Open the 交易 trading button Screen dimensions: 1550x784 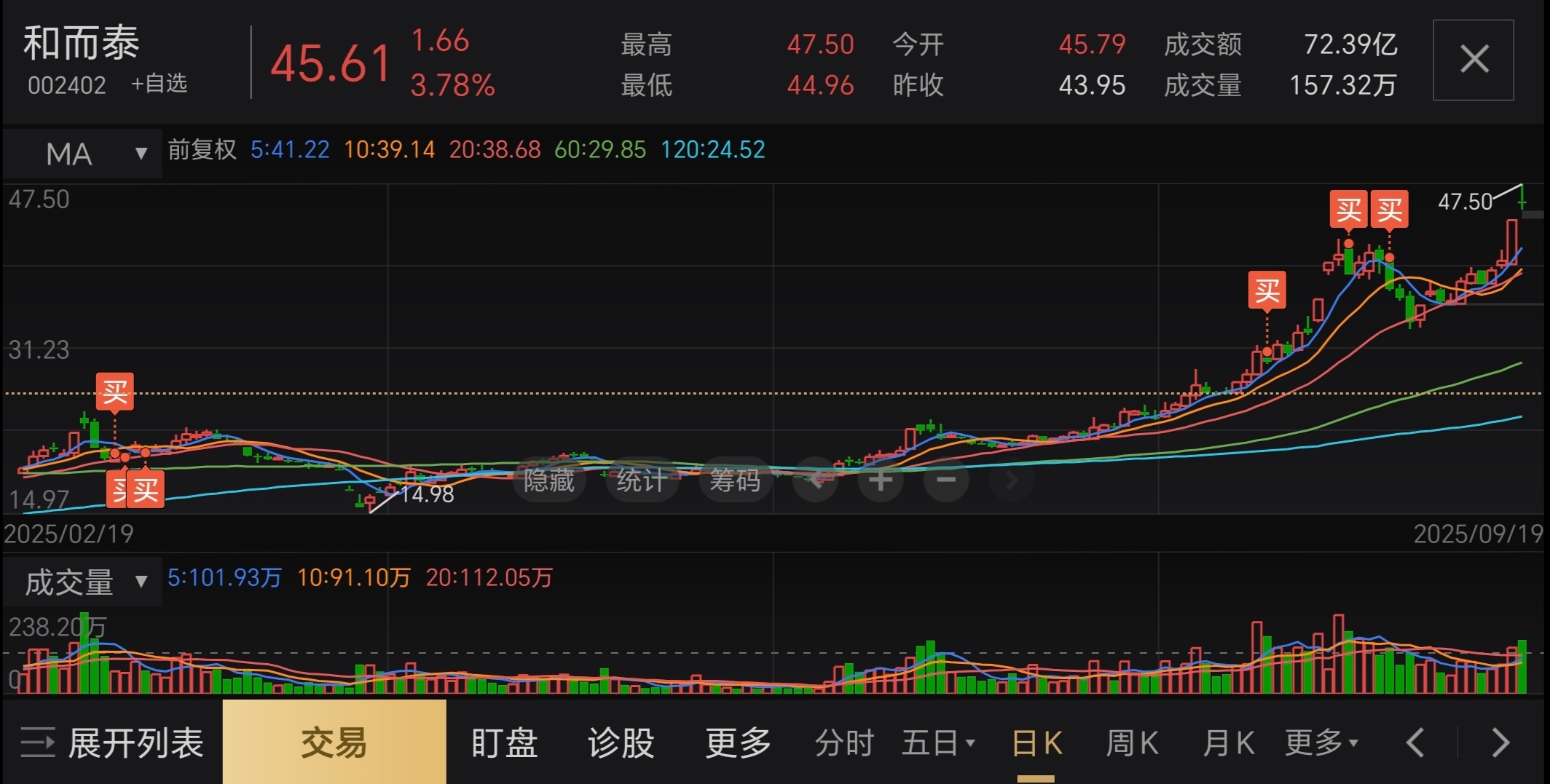[x=334, y=743]
